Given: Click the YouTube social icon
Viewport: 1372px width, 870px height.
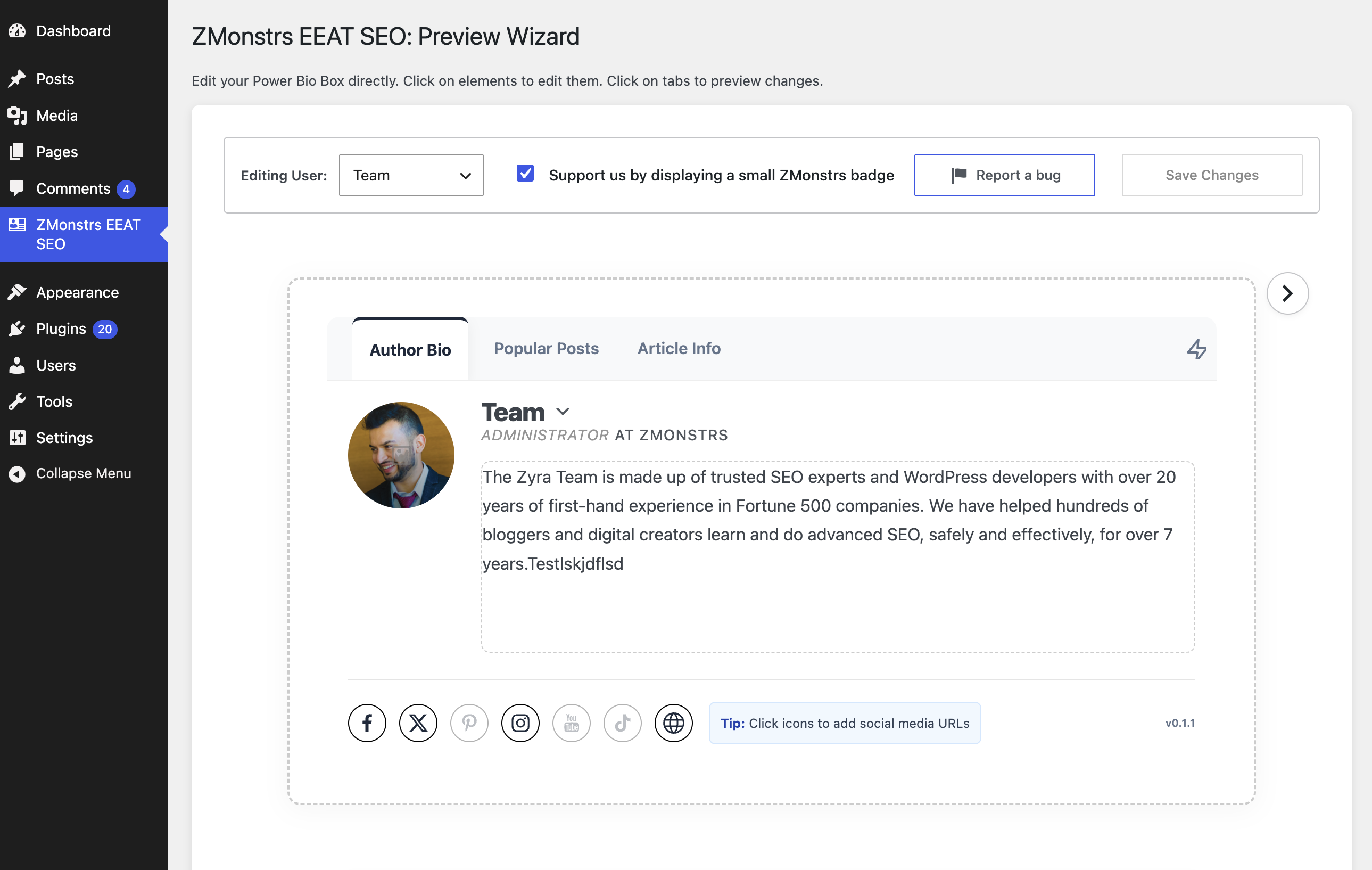Looking at the screenshot, I should click(x=572, y=723).
